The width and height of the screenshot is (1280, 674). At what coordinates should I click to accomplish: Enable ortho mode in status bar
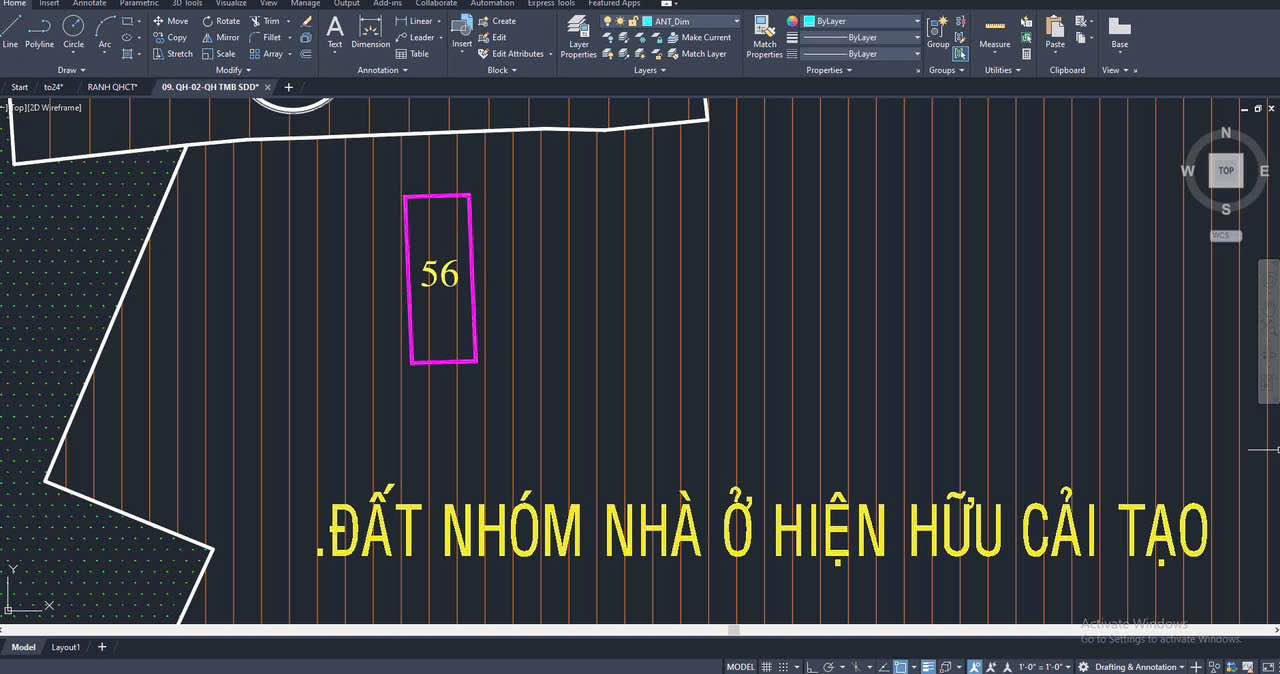(x=812, y=666)
